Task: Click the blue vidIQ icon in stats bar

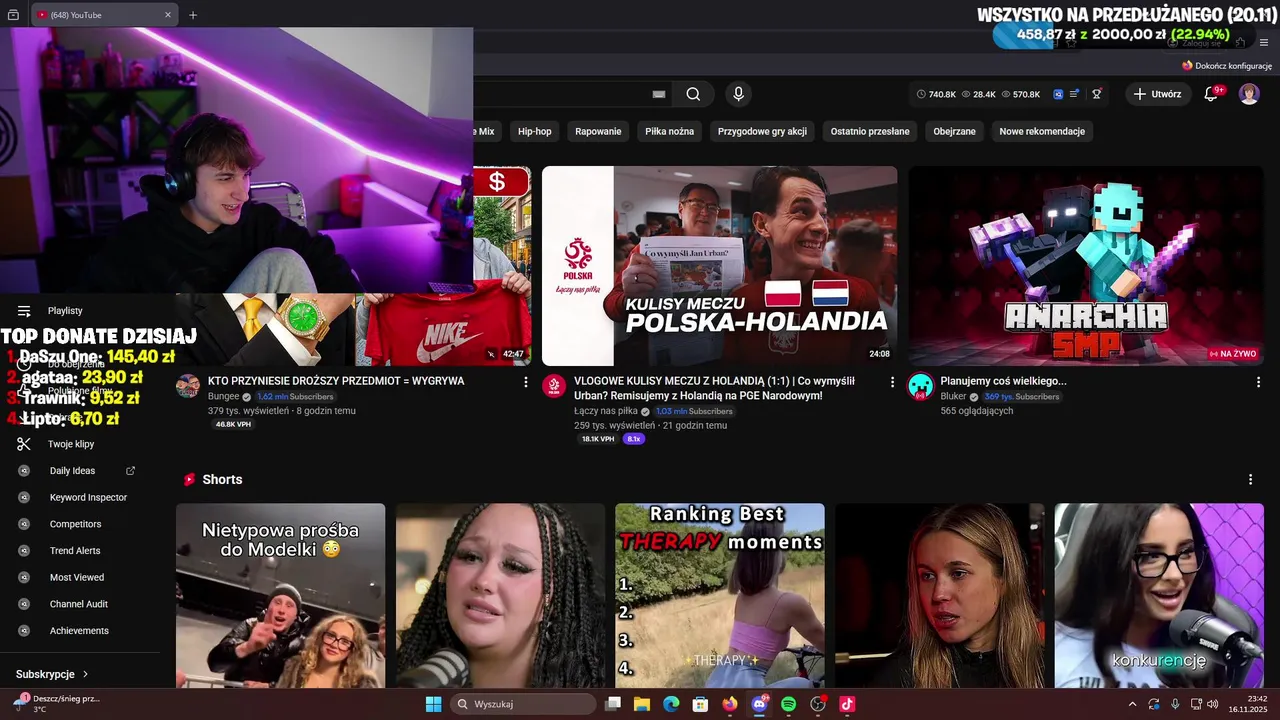Action: (1058, 94)
